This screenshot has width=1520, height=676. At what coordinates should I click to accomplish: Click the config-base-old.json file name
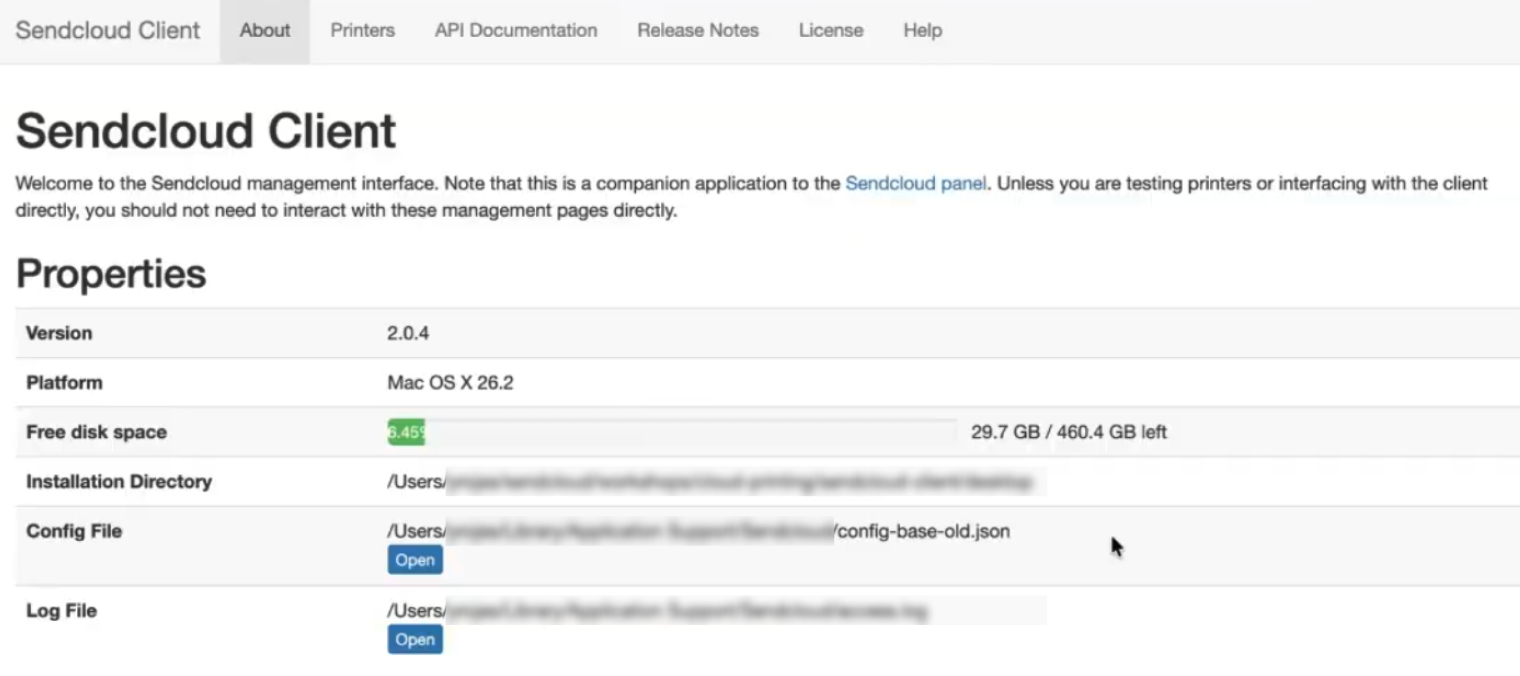[x=923, y=532]
